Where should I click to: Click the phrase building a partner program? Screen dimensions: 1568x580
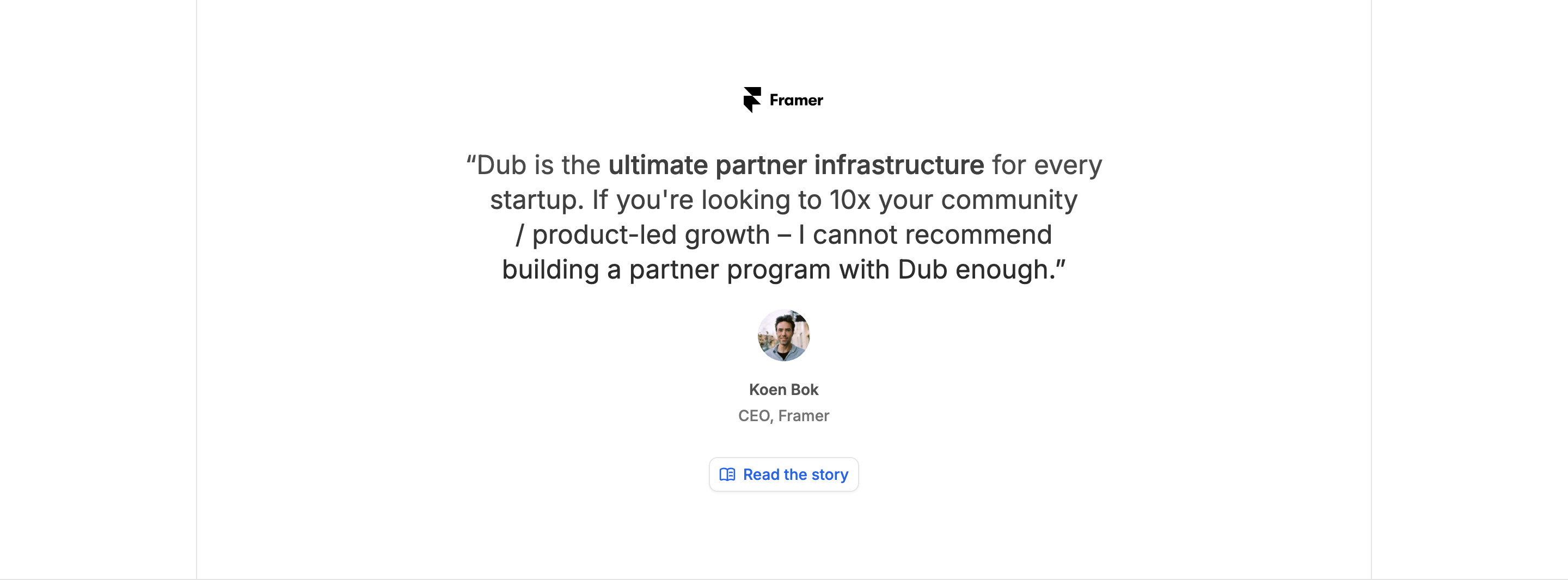[x=666, y=270]
